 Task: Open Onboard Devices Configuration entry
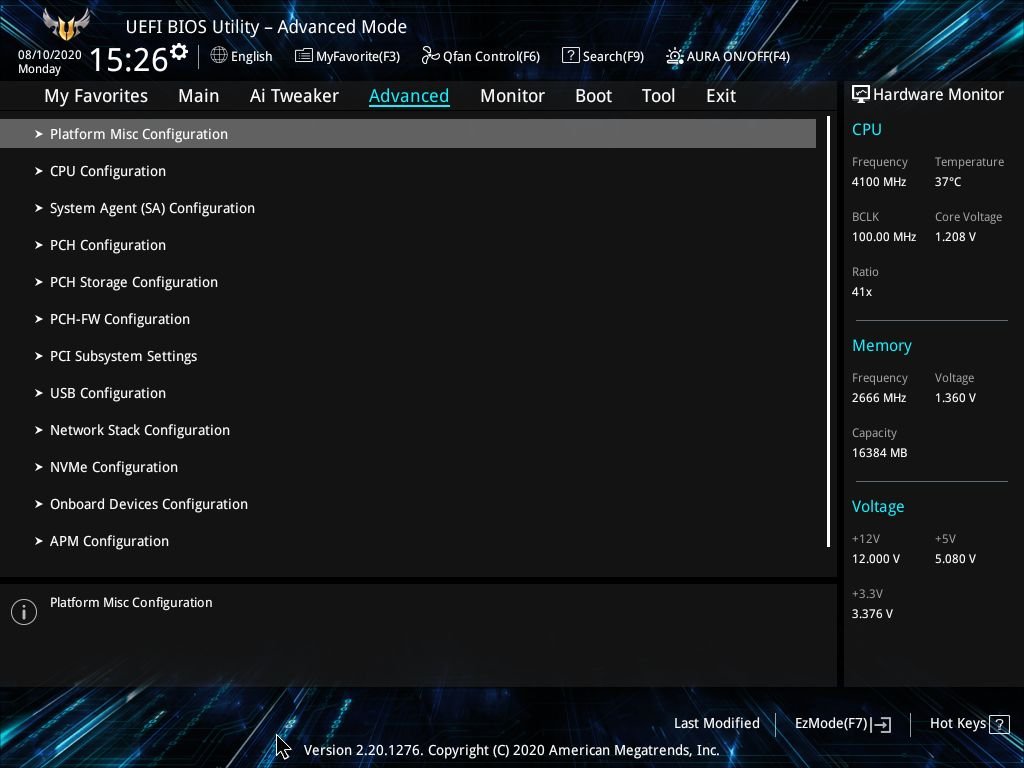(149, 504)
